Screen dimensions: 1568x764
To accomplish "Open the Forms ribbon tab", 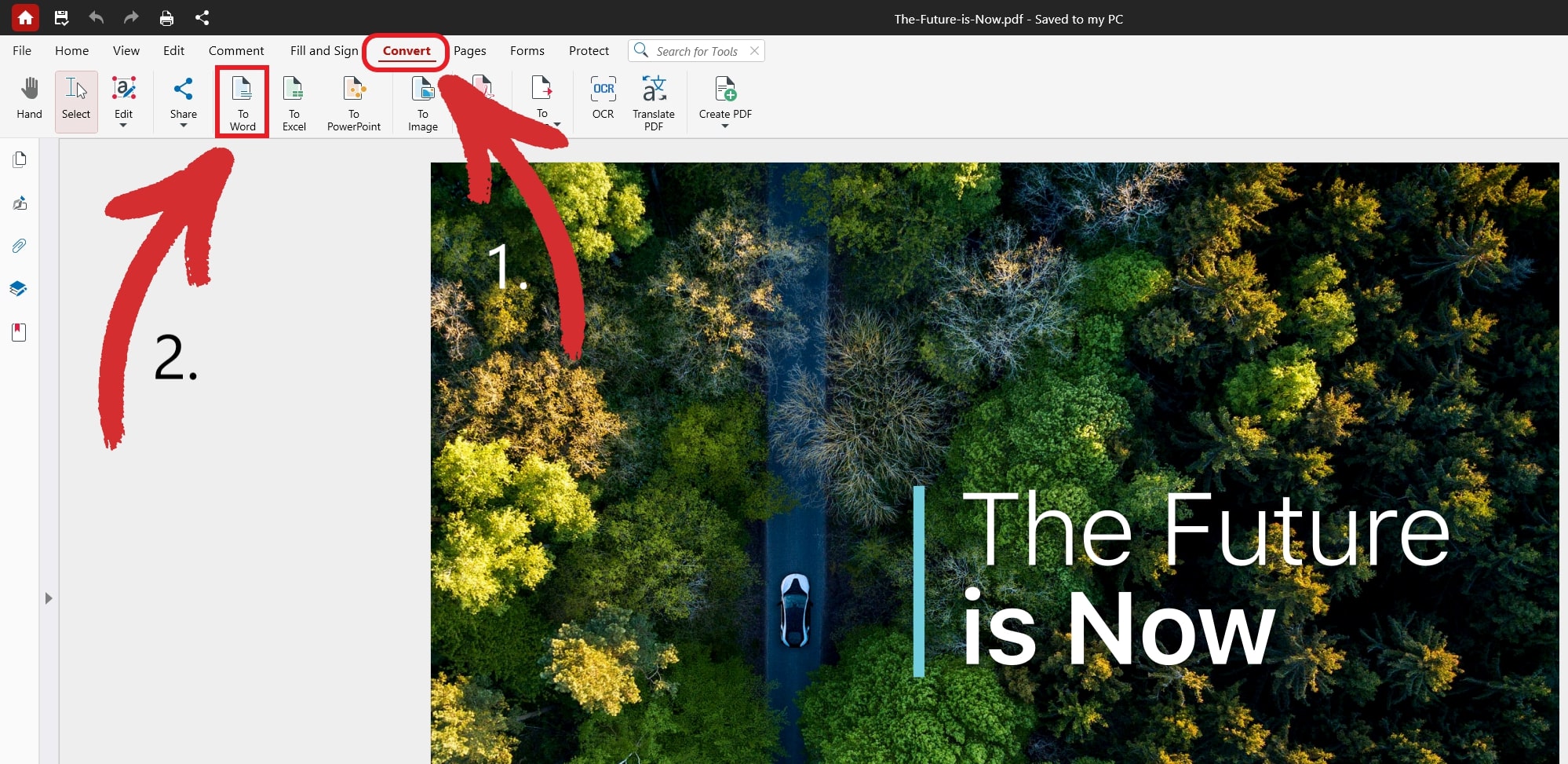I will click(527, 50).
